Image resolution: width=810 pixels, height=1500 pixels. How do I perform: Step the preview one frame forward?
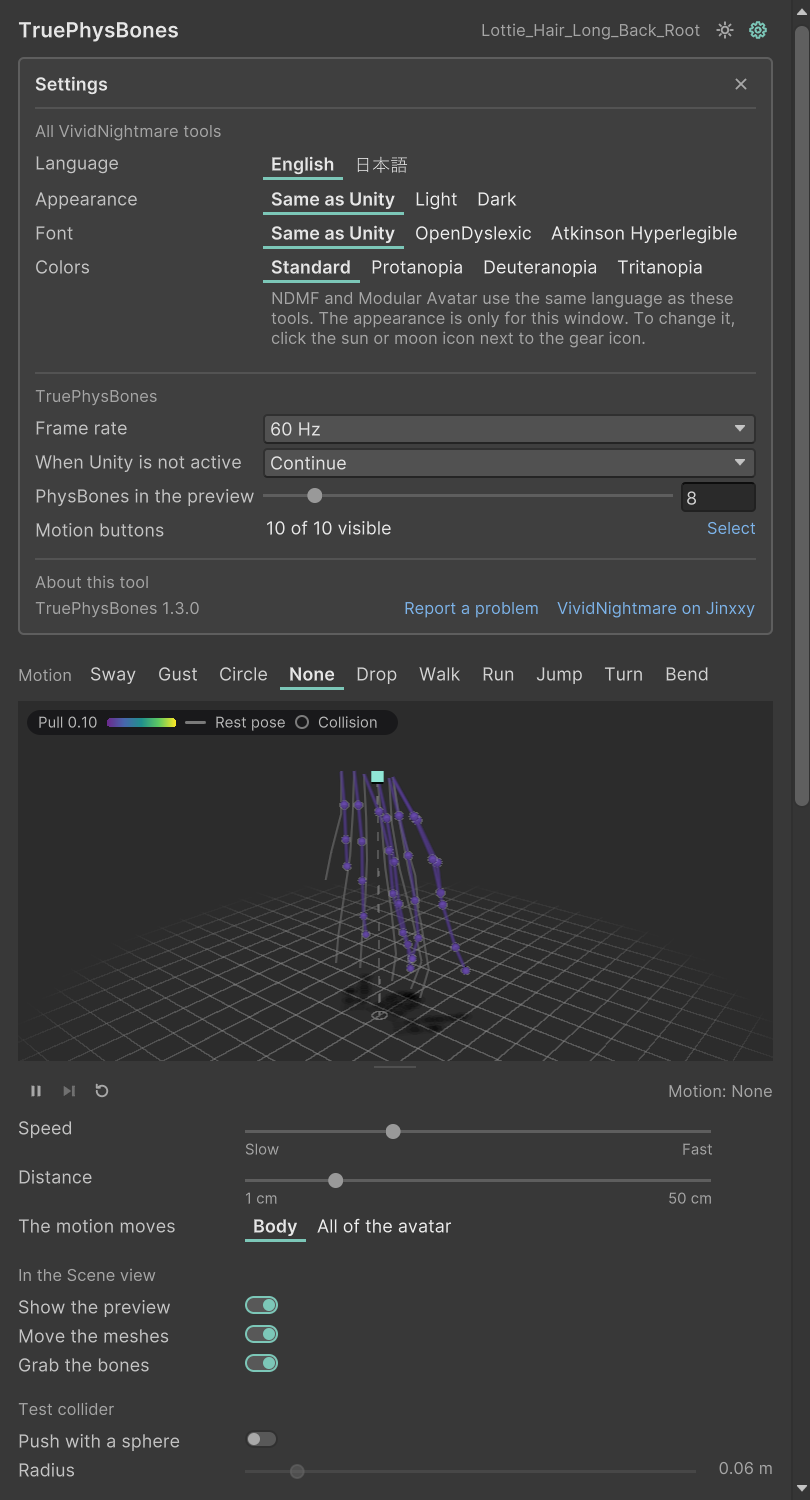point(69,1091)
